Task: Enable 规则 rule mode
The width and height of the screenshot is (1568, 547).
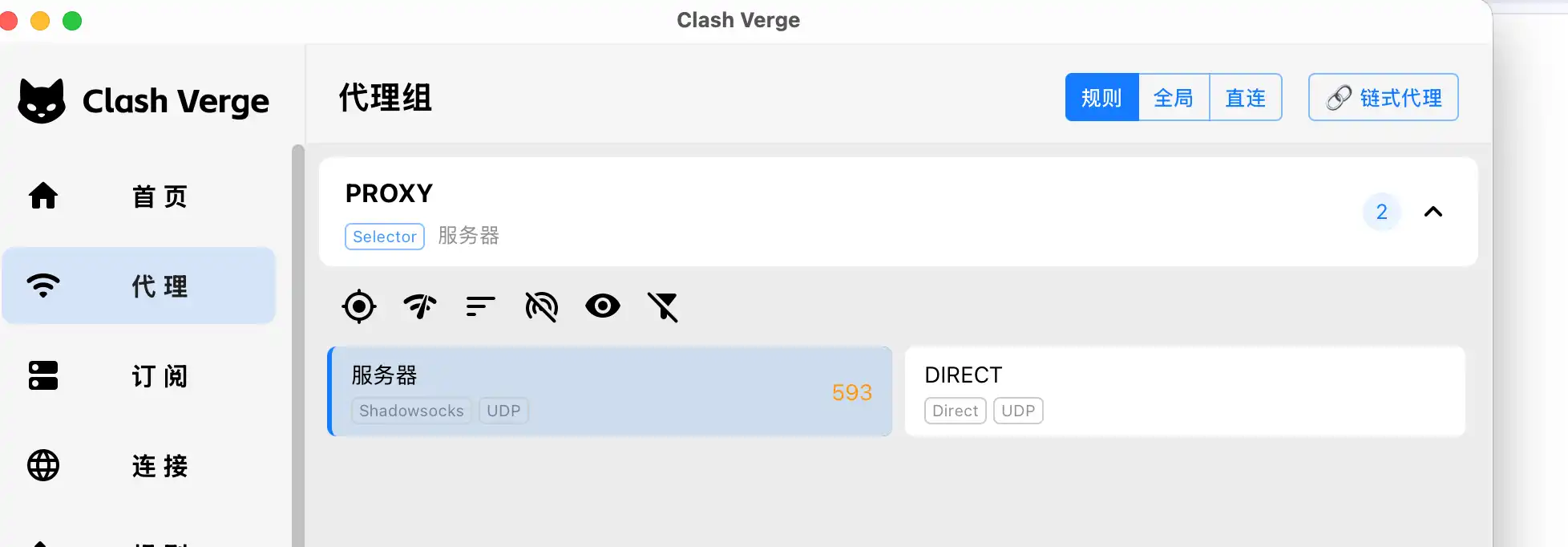Action: (1101, 97)
